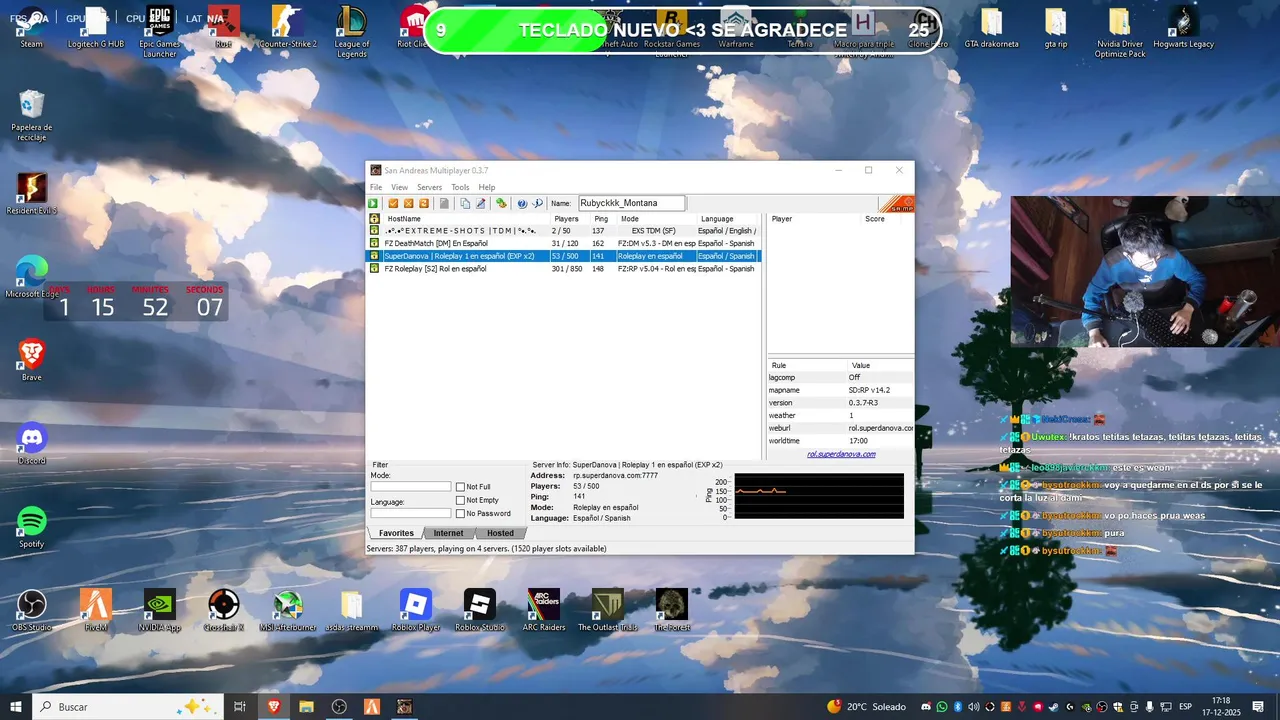Image resolution: width=1280 pixels, height=720 pixels.
Task: Open Papelera de reciclaje icon
Action: (x=32, y=115)
